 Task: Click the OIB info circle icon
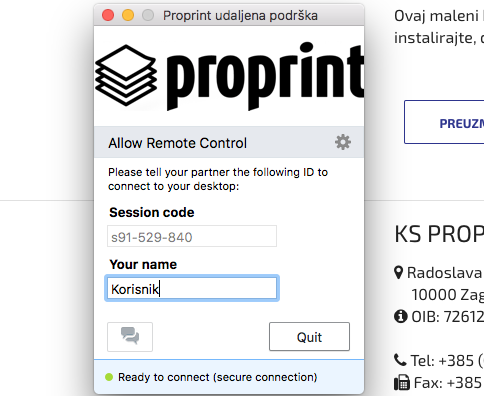(400, 316)
